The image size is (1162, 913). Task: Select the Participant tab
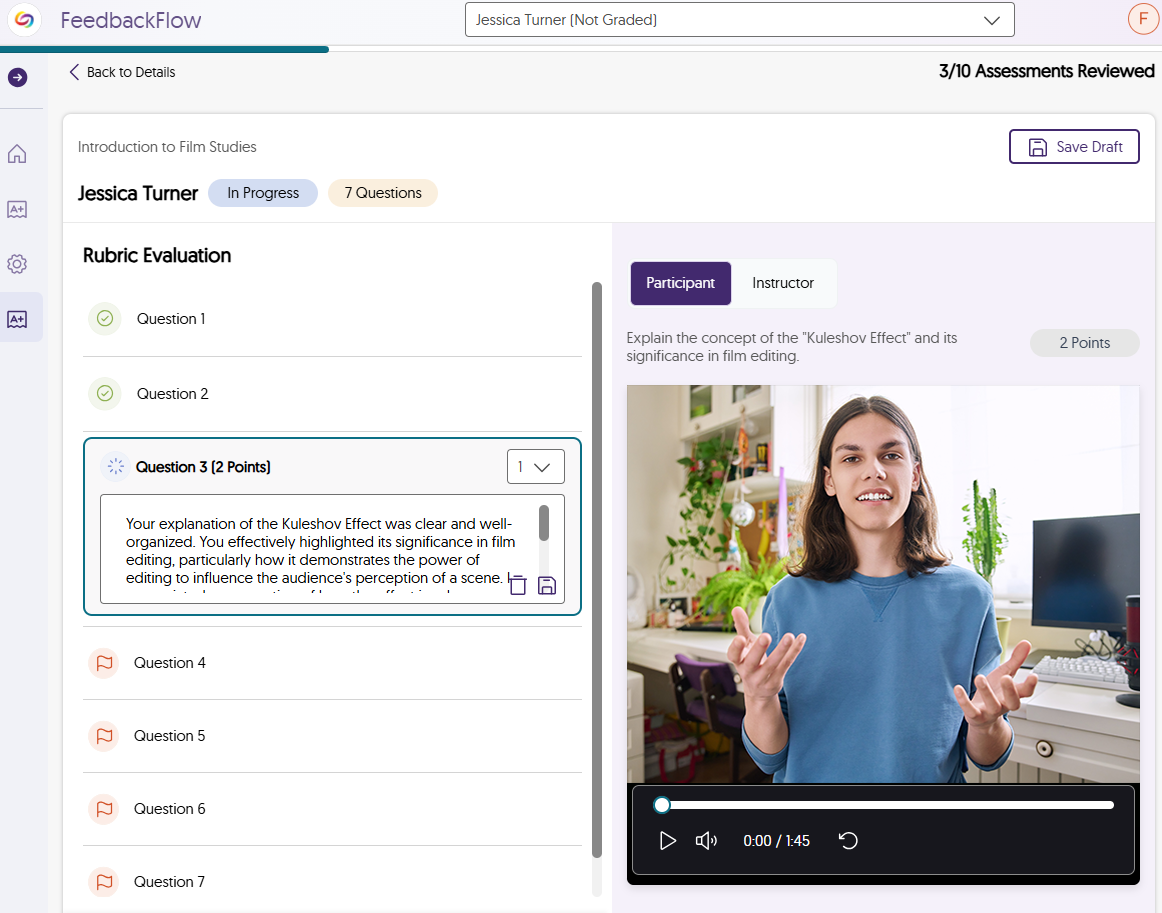tap(680, 283)
